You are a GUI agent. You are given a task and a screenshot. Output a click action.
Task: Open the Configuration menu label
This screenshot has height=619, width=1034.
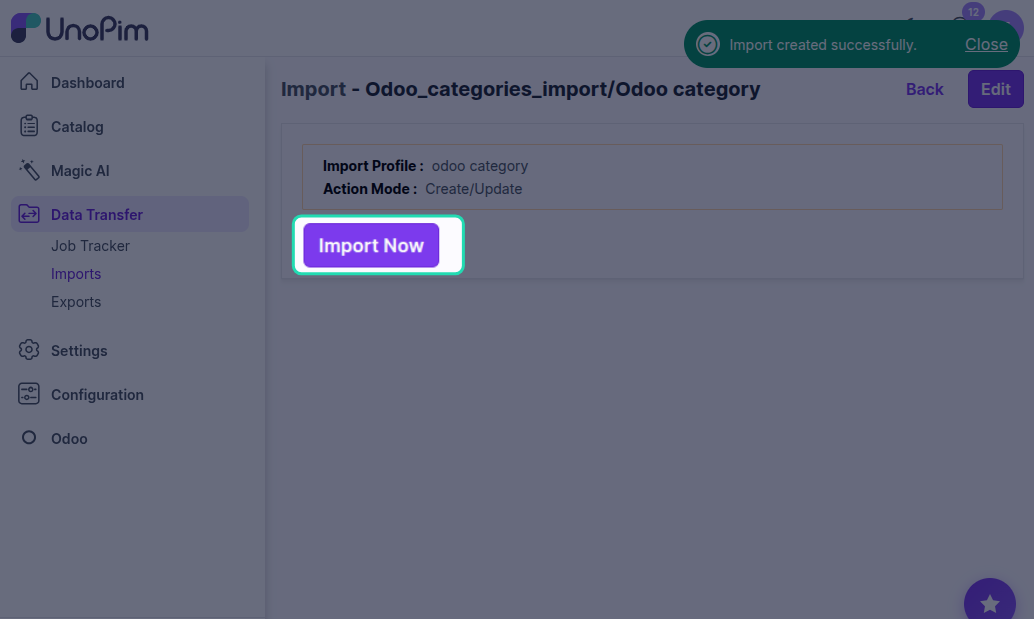pyautogui.click(x=97, y=395)
